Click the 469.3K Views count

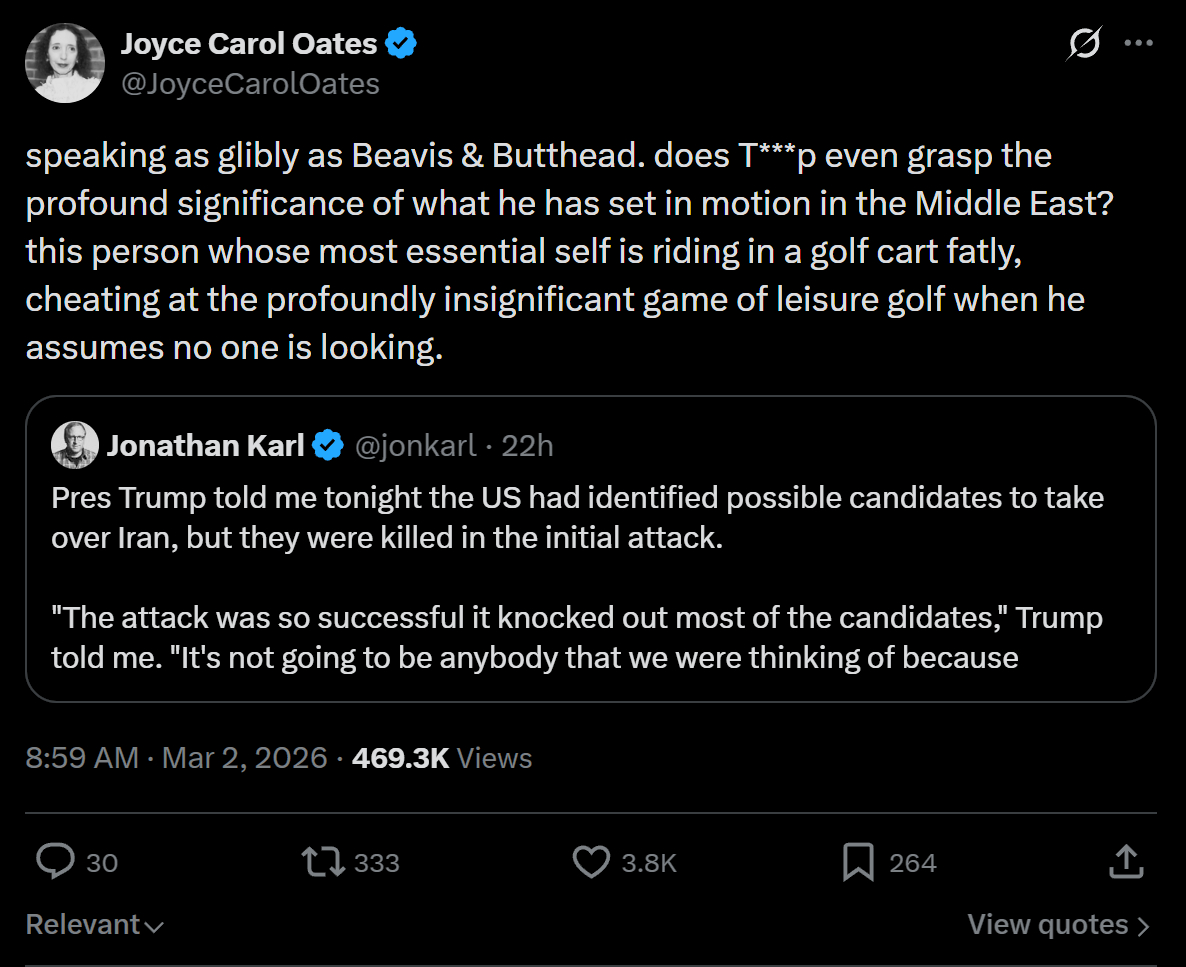click(x=442, y=758)
